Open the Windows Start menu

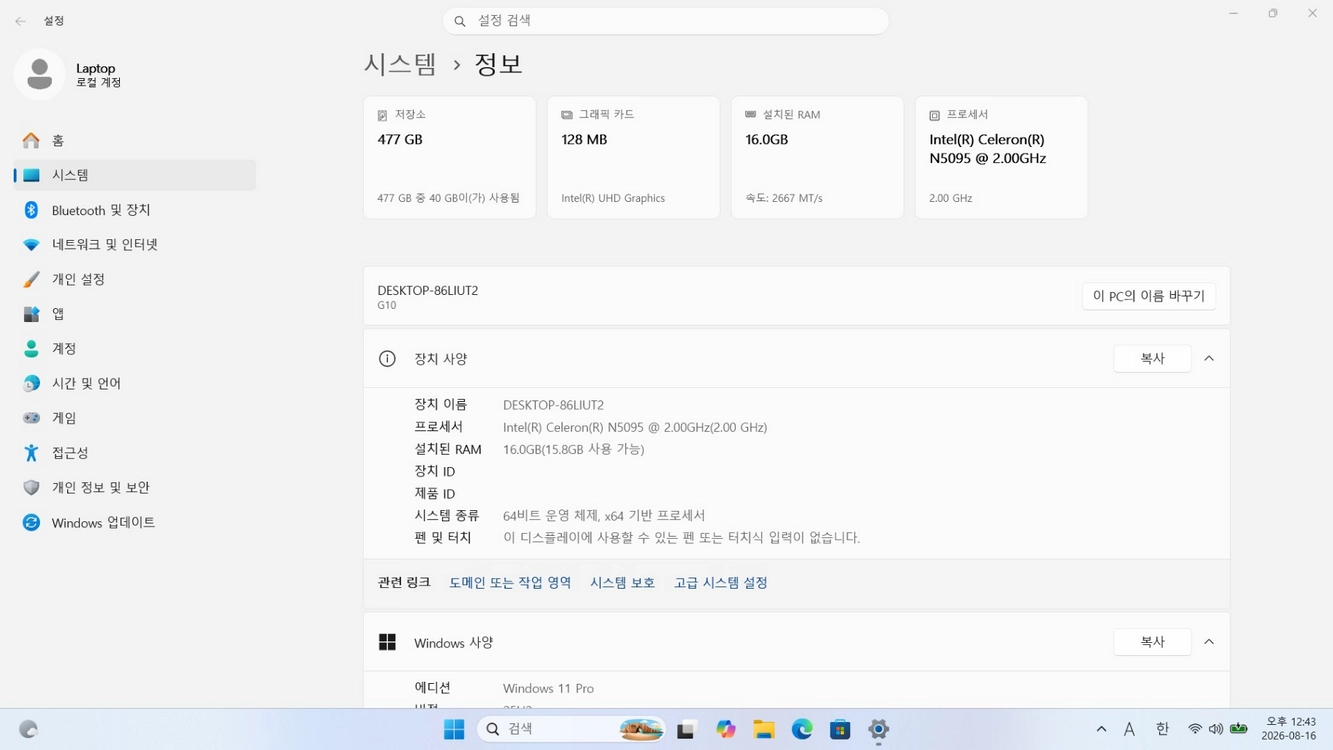click(x=454, y=730)
